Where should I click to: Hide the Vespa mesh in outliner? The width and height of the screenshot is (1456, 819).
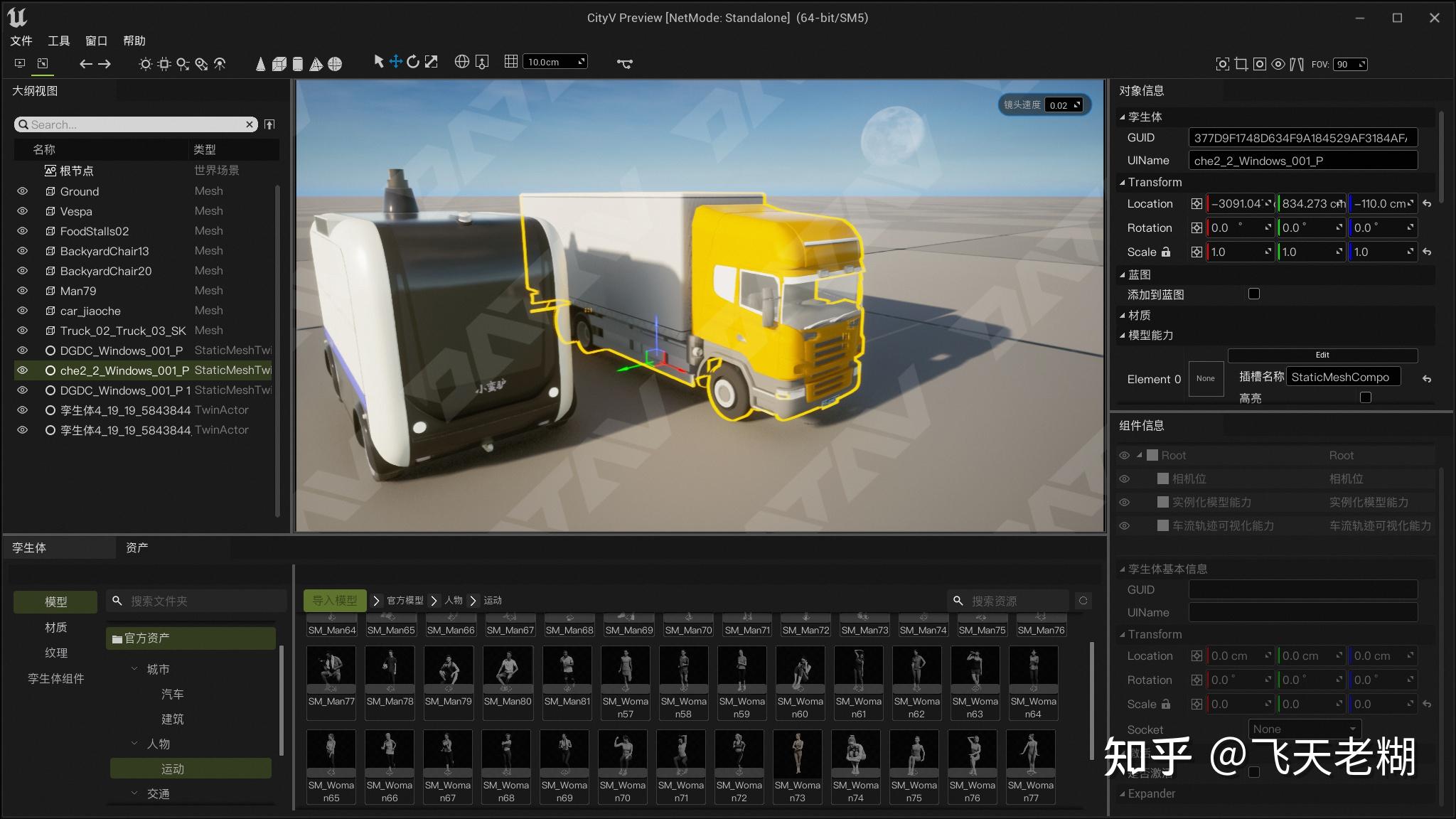coord(22,211)
